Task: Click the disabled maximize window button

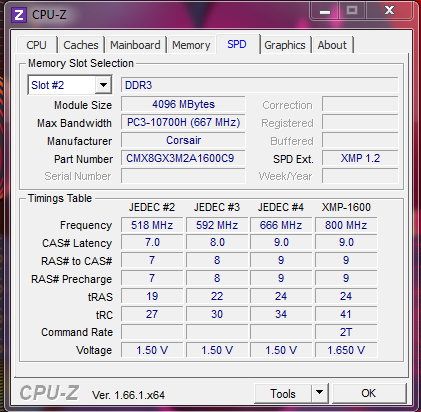Action: 352,10
